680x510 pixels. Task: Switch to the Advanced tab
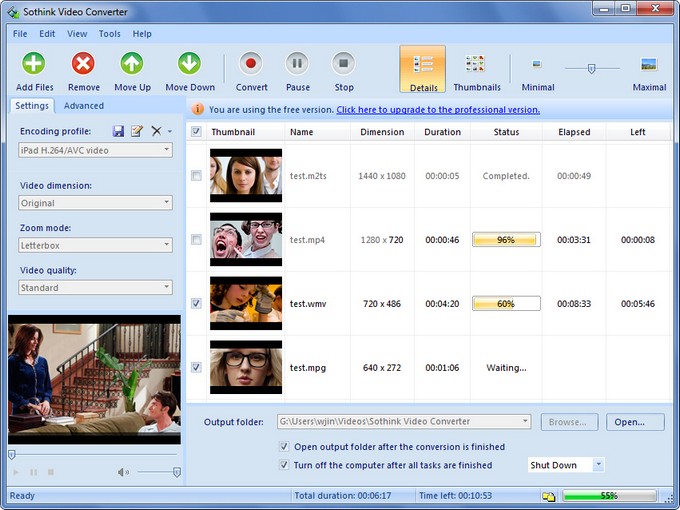(83, 105)
